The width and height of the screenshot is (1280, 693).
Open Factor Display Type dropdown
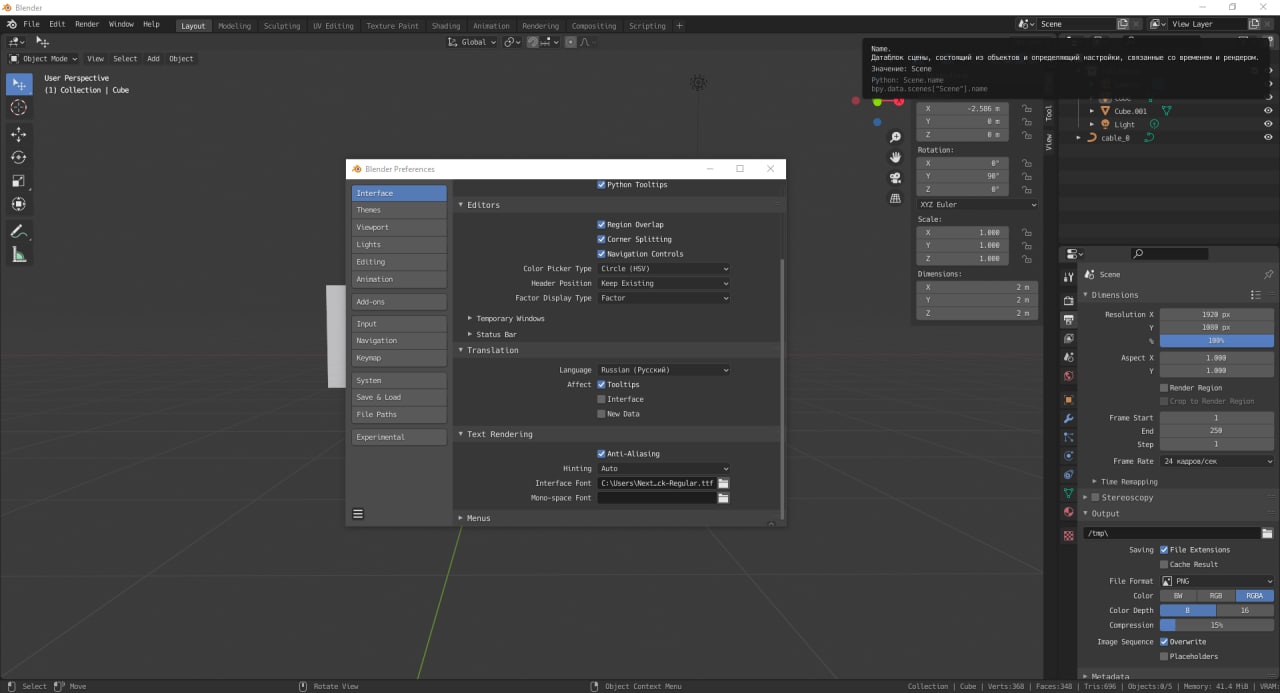664,298
